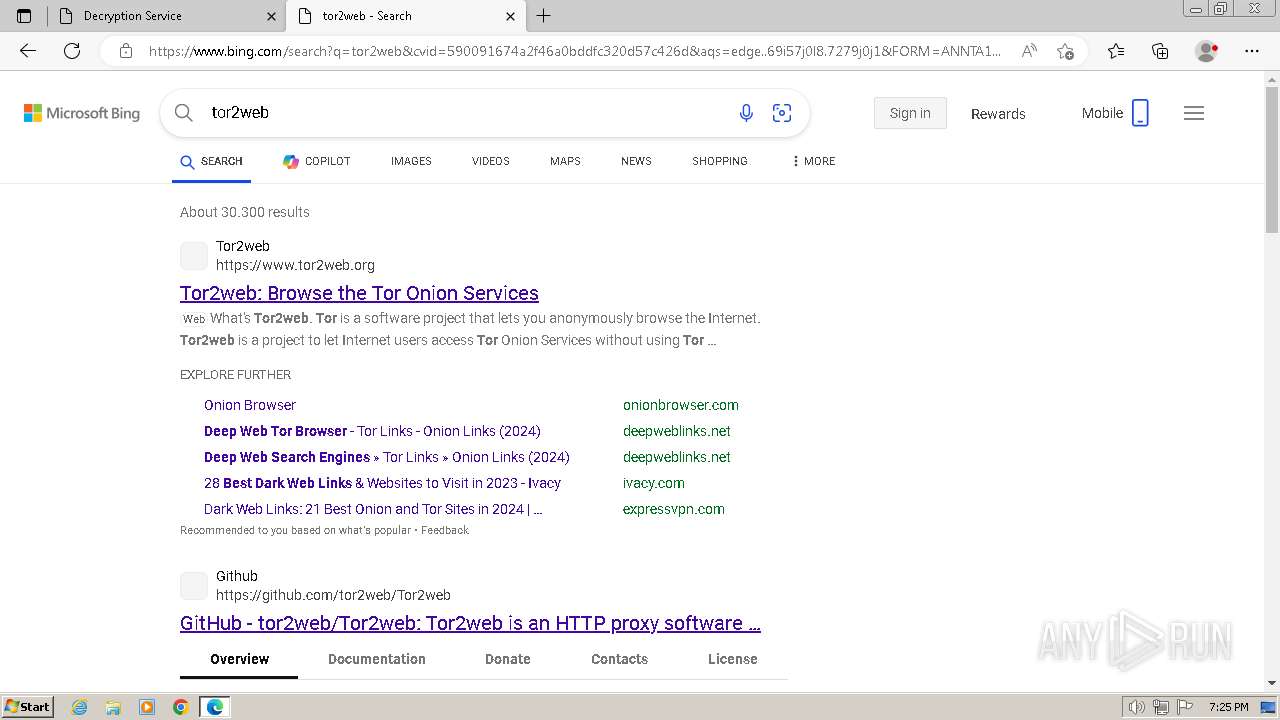Close the Decryption Service tab
Viewport: 1280px width, 720px height.
tap(272, 16)
